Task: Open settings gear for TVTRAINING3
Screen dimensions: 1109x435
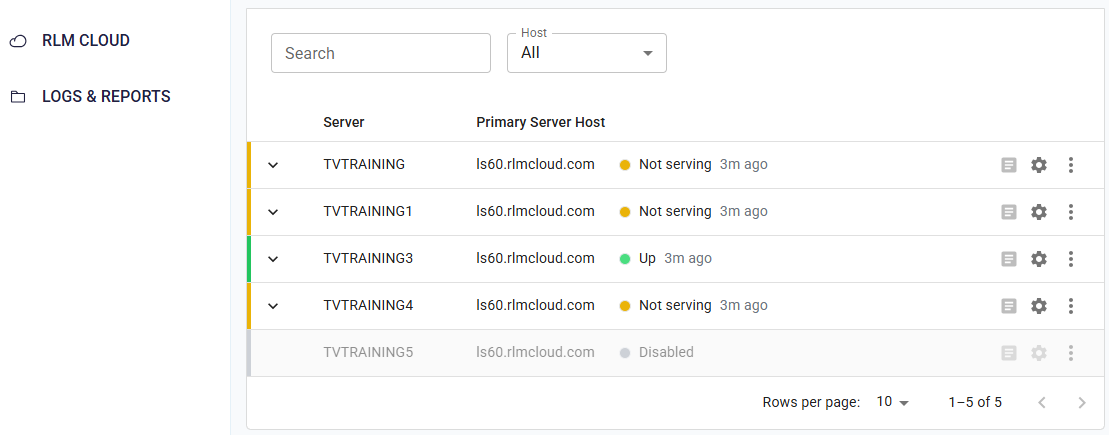Action: tap(1038, 259)
